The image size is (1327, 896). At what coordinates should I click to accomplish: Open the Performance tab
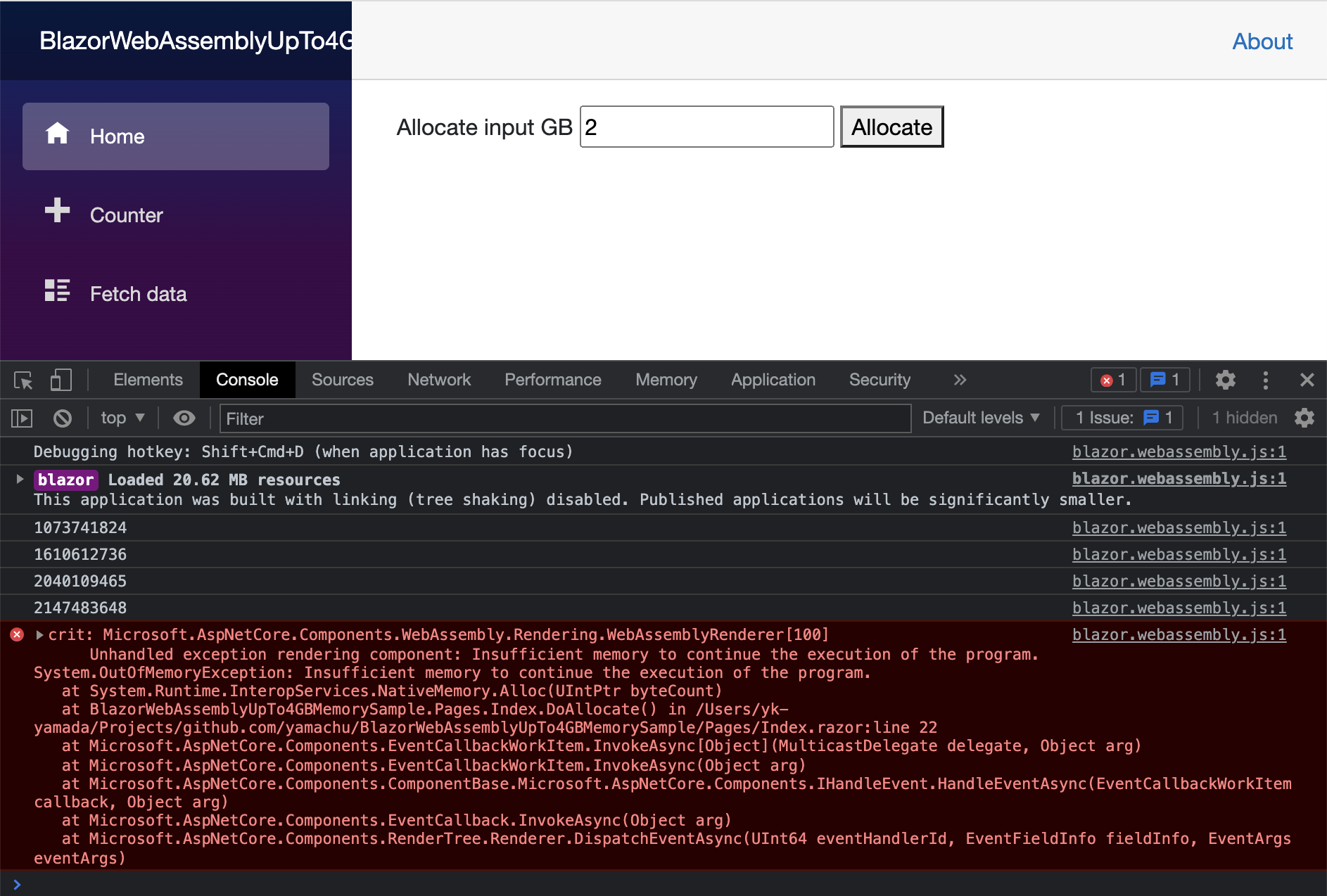click(553, 380)
